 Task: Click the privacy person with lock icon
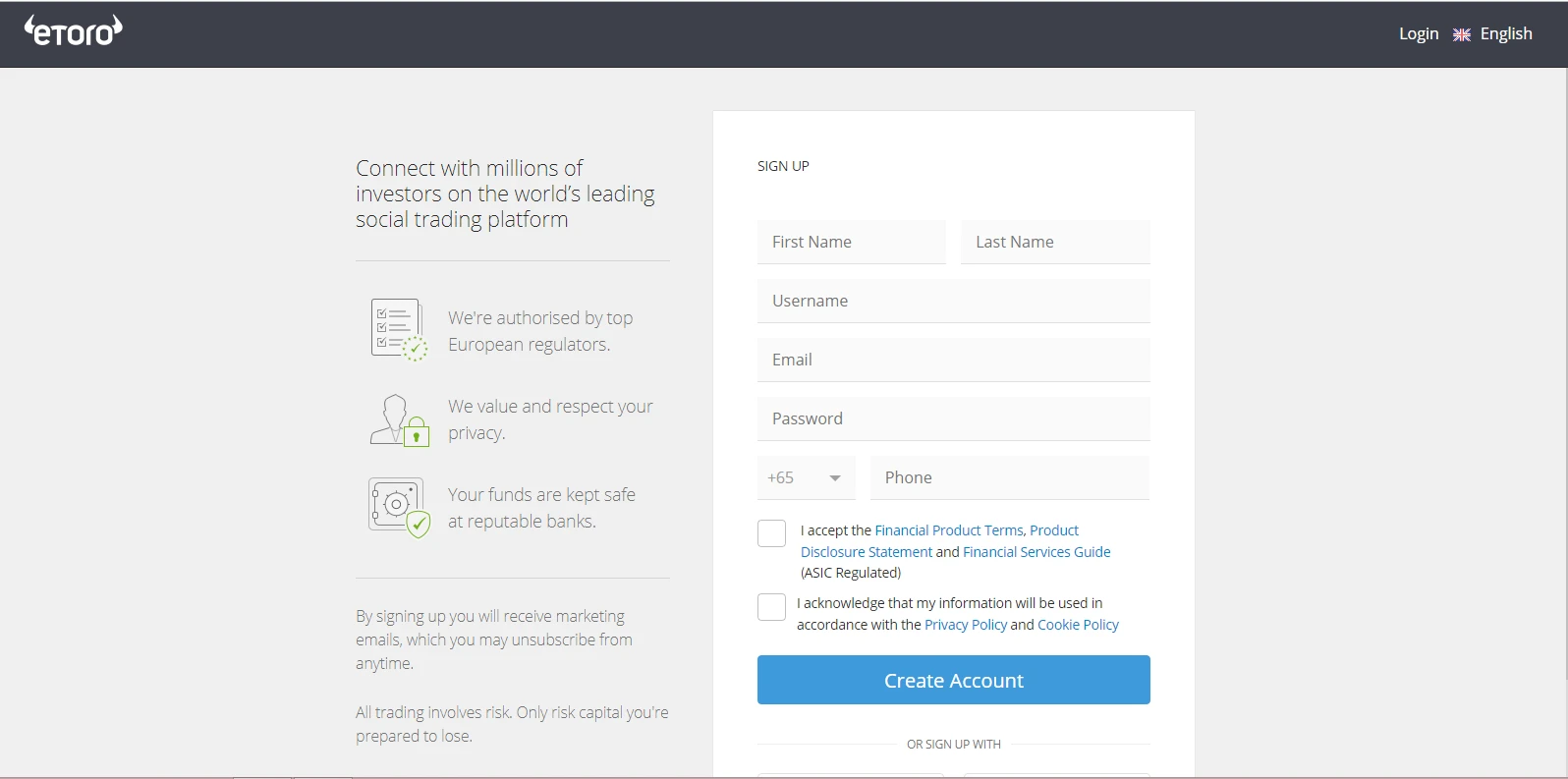(x=399, y=419)
